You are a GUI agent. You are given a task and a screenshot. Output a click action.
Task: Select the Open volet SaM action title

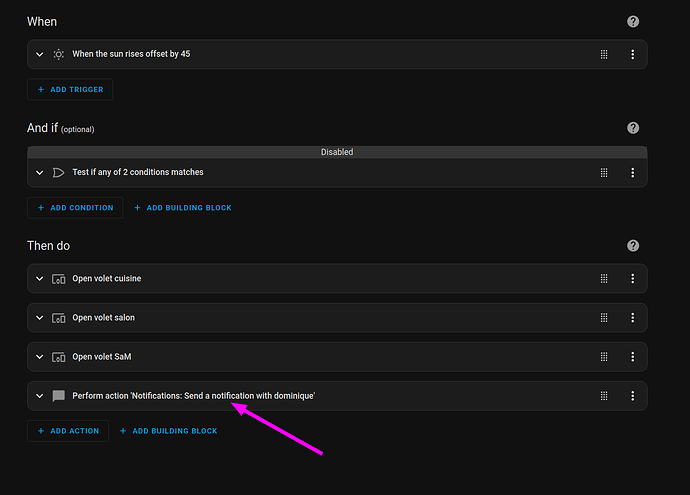click(x=103, y=357)
